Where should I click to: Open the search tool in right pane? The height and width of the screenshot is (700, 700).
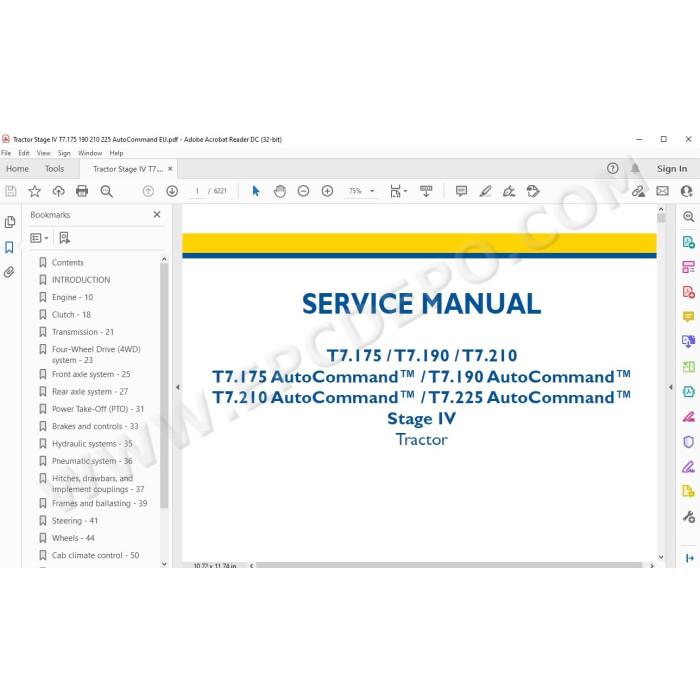(689, 217)
